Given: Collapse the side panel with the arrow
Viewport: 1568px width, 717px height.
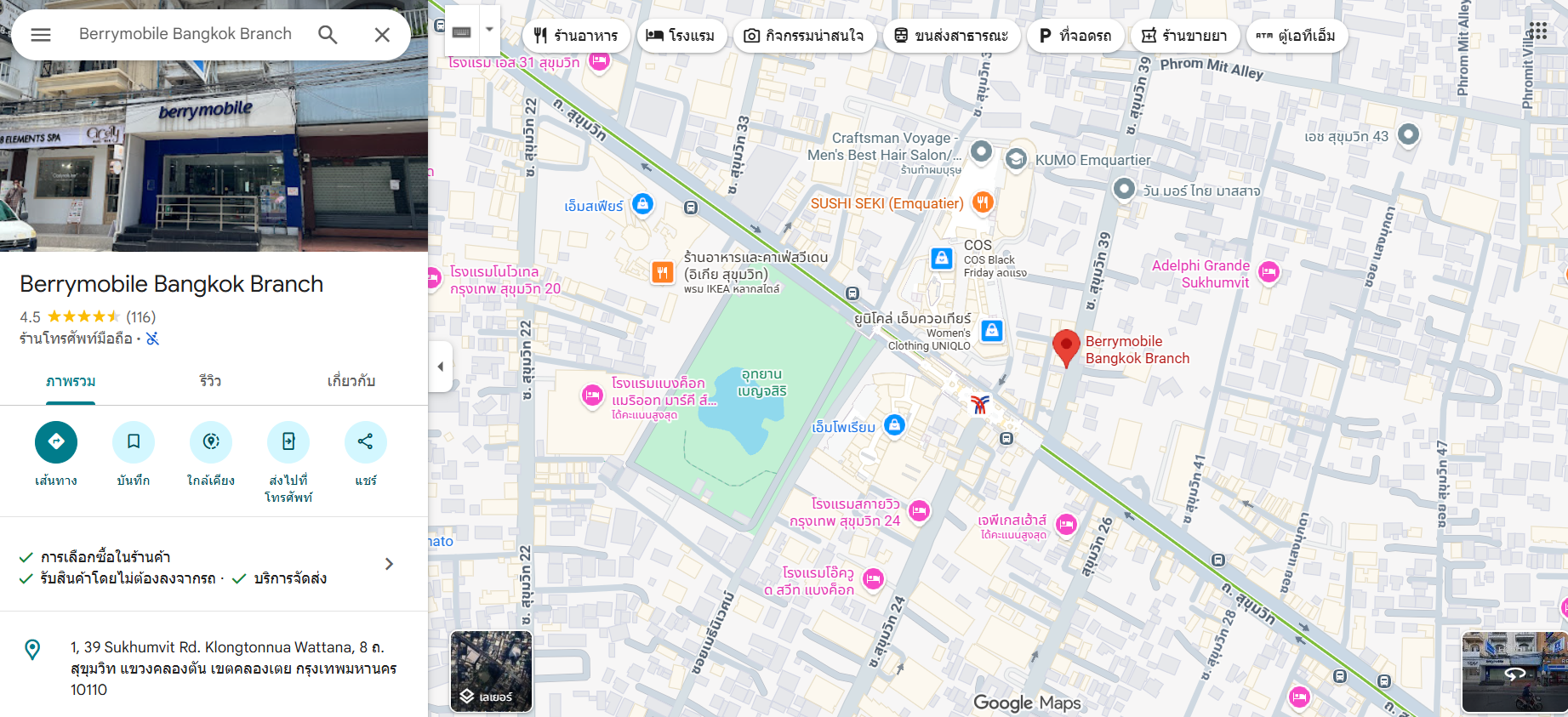Looking at the screenshot, I should (440, 367).
